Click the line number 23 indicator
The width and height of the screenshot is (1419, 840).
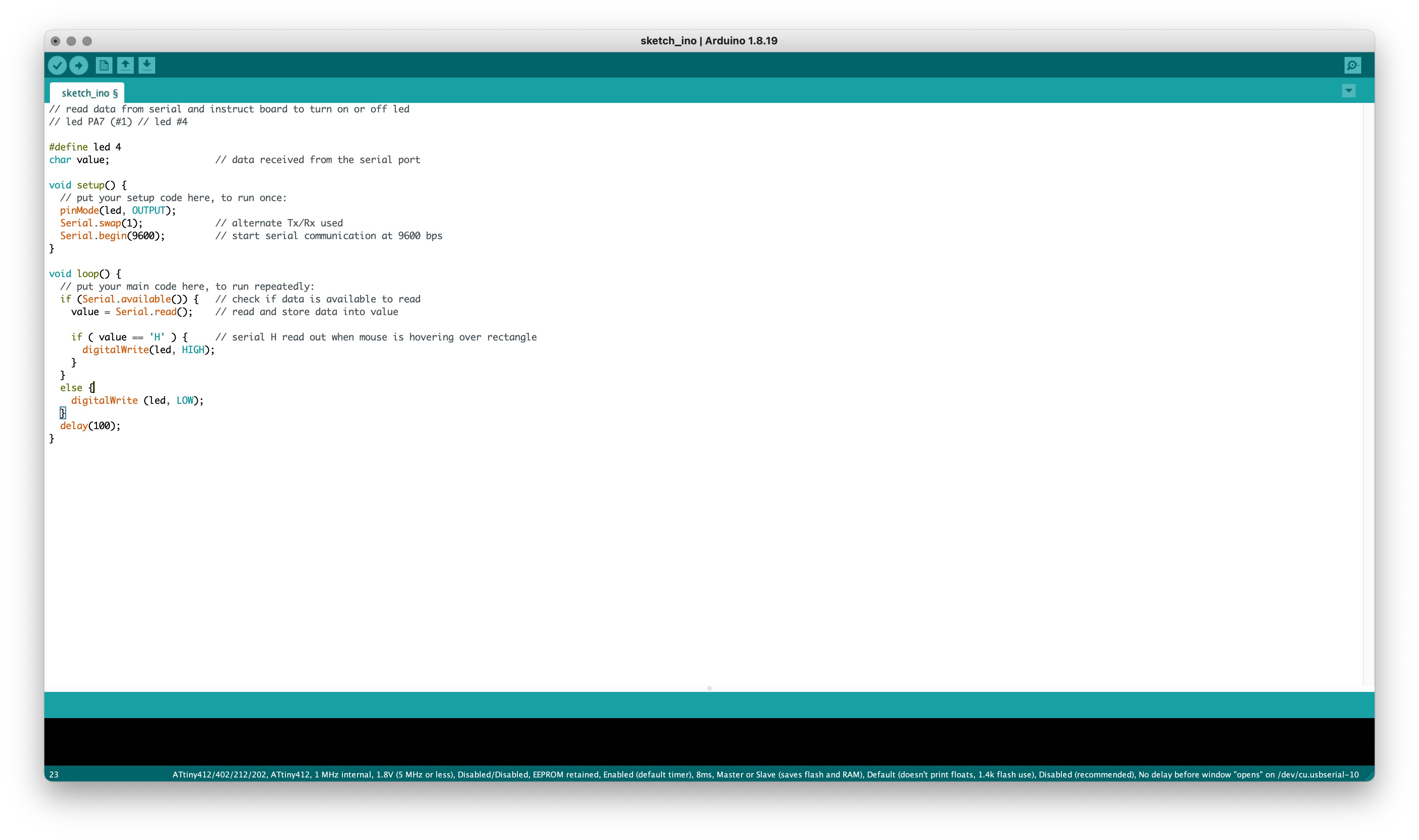click(x=54, y=774)
